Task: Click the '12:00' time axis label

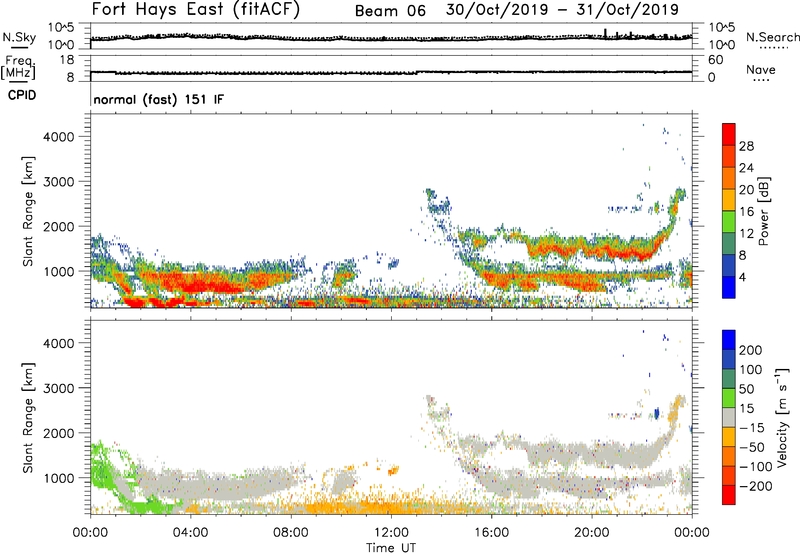Action: click(391, 533)
